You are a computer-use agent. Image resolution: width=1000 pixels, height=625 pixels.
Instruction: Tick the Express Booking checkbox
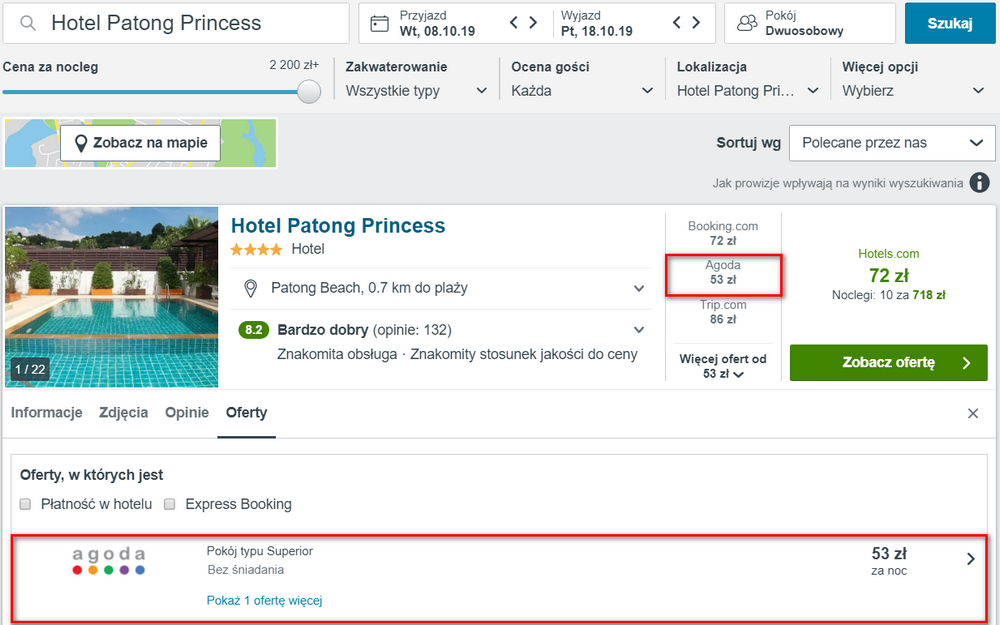170,504
